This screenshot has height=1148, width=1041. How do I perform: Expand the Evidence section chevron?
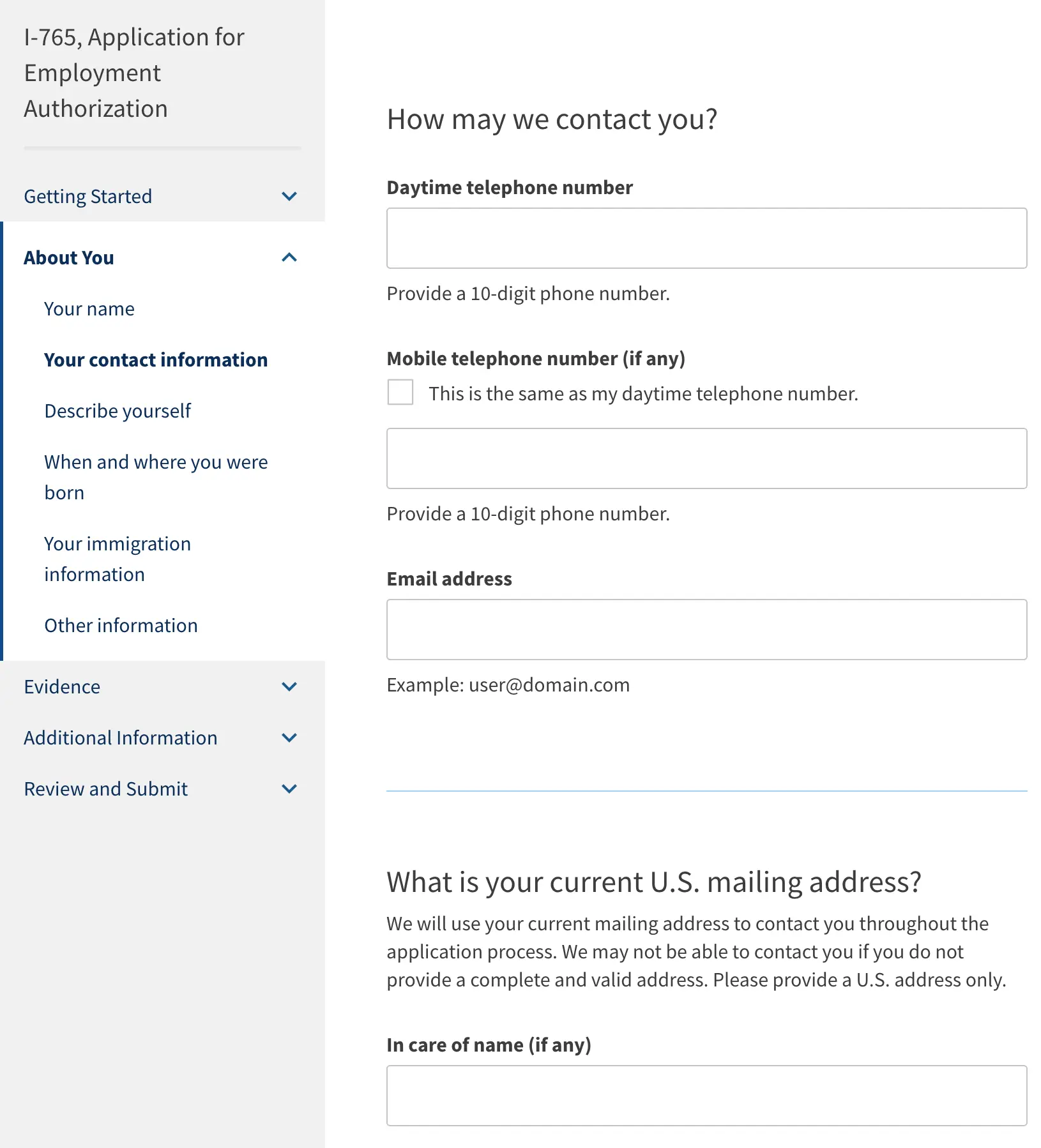(289, 687)
